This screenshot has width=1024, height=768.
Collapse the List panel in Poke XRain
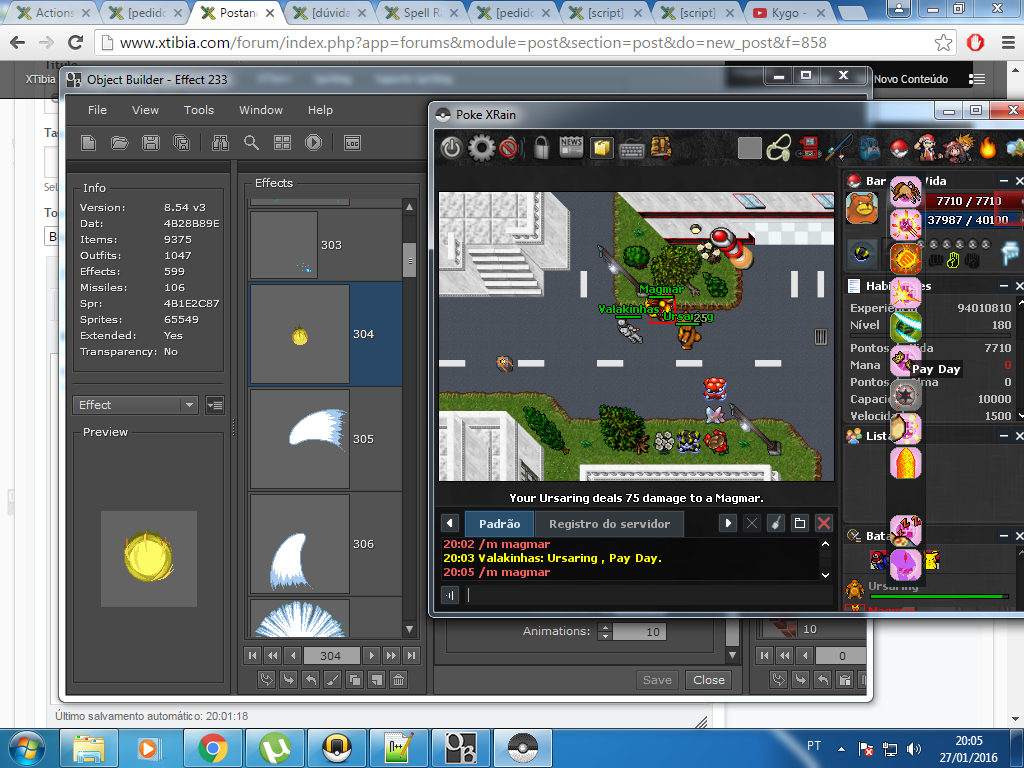point(1004,436)
